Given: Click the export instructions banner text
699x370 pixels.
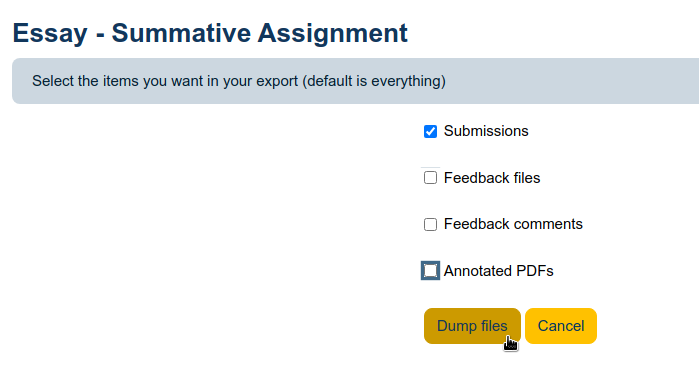Looking at the screenshot, I should [239, 81].
